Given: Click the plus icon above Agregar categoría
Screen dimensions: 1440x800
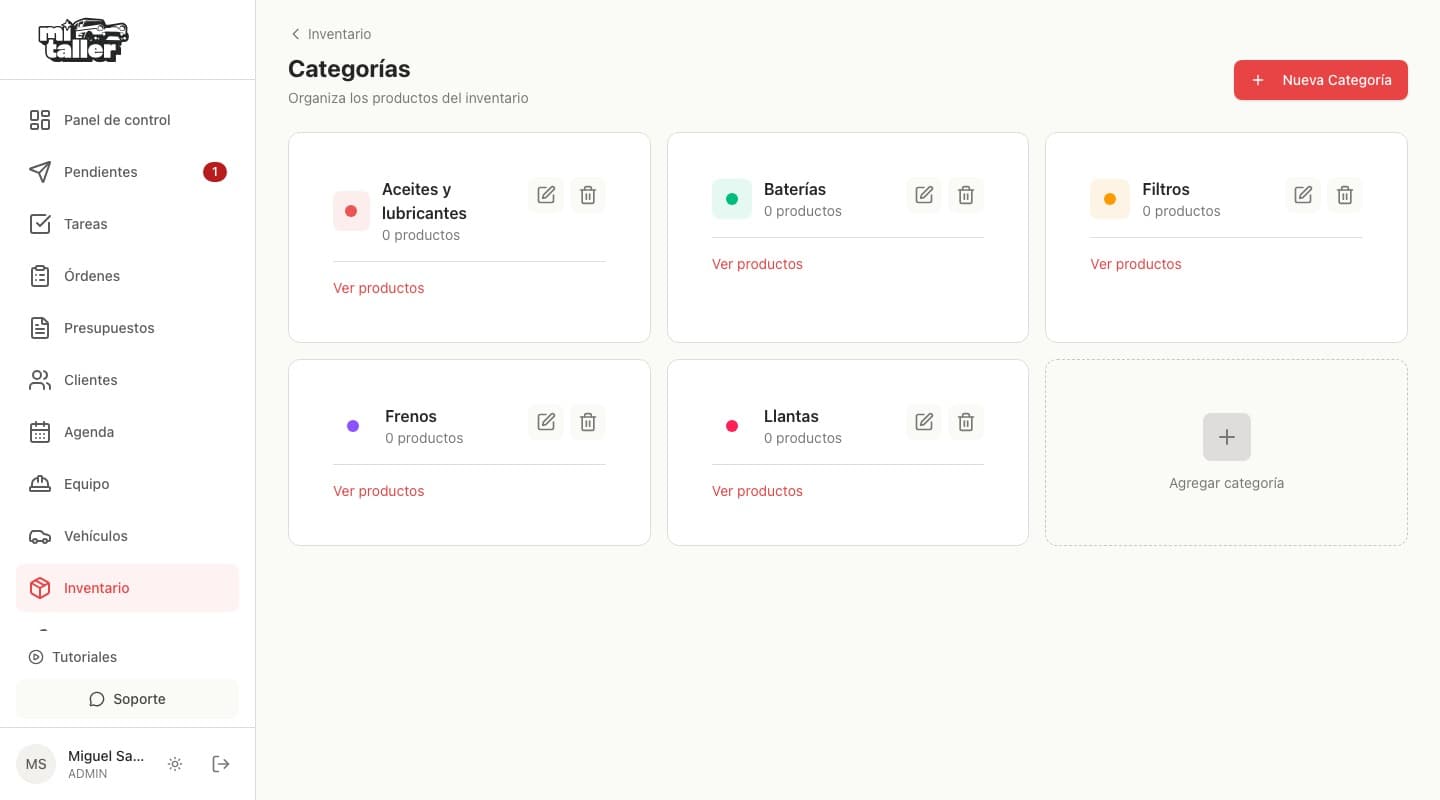Looking at the screenshot, I should 1227,437.
